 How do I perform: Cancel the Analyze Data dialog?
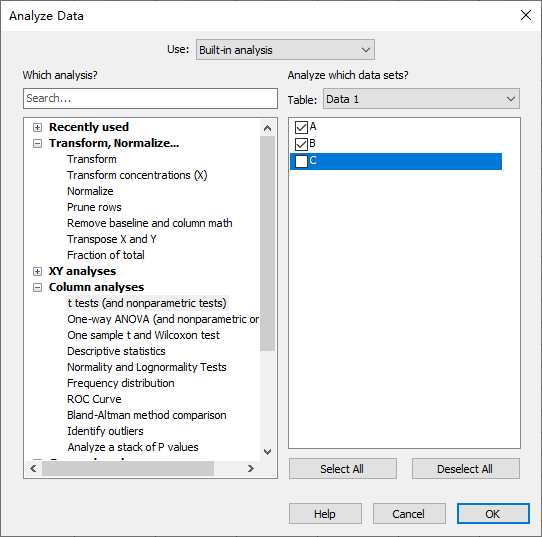click(x=409, y=514)
